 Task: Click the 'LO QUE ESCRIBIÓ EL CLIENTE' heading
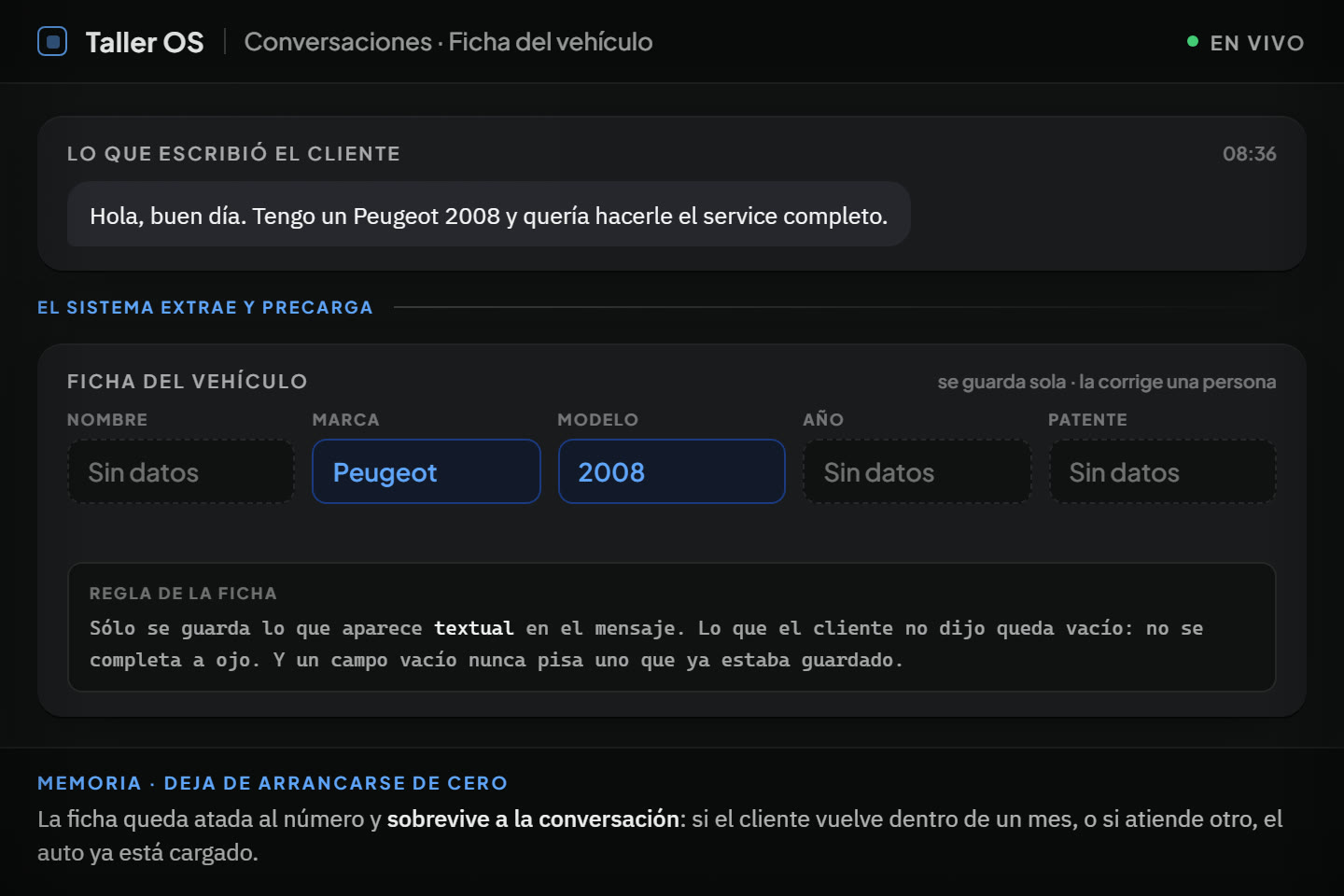point(233,154)
